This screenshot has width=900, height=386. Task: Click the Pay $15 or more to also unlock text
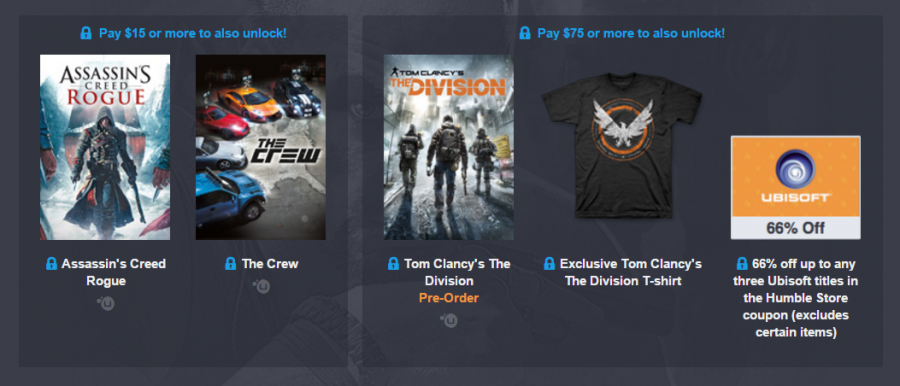pyautogui.click(x=192, y=33)
